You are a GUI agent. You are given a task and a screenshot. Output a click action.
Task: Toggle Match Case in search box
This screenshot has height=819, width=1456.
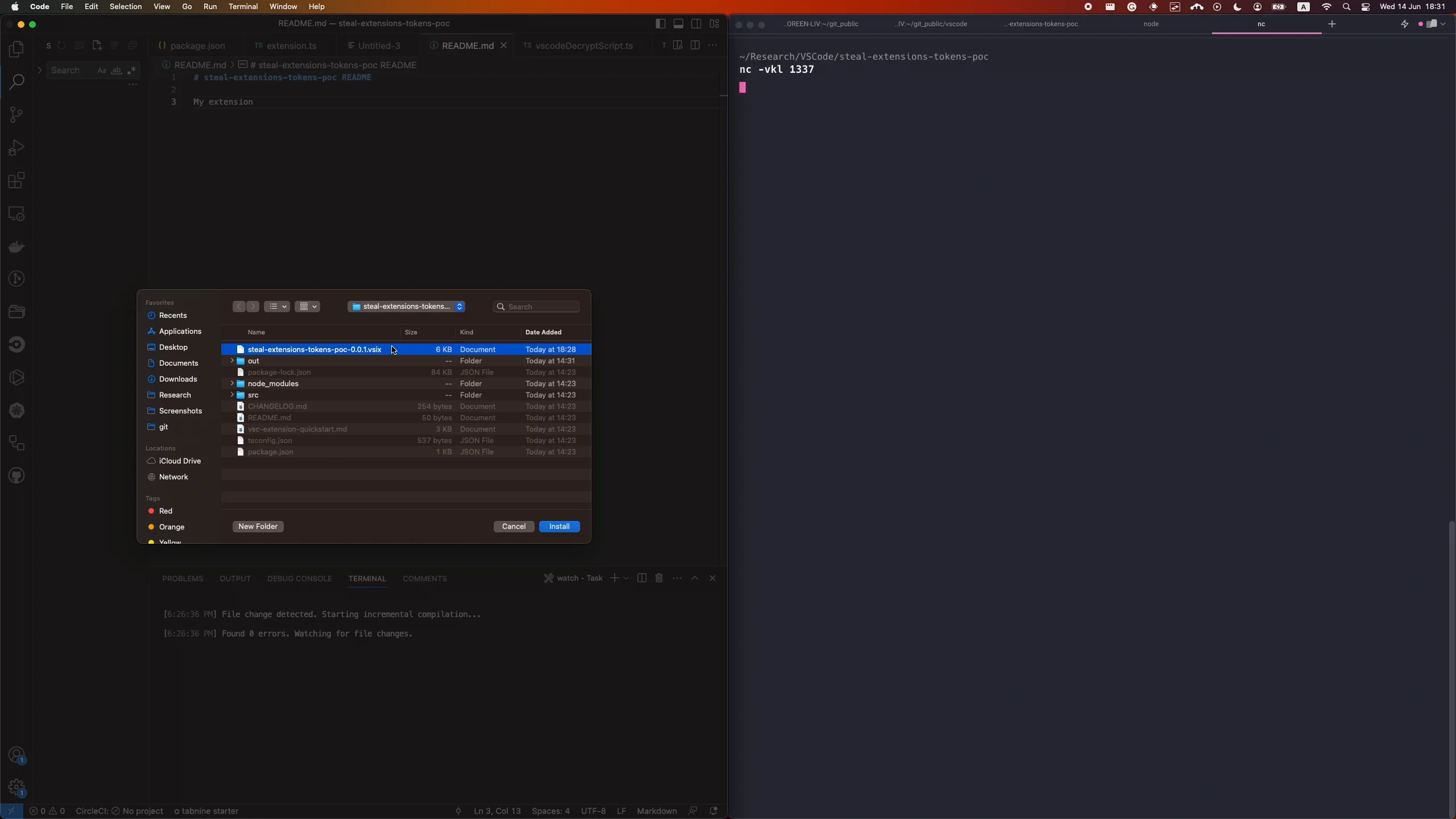point(101,71)
